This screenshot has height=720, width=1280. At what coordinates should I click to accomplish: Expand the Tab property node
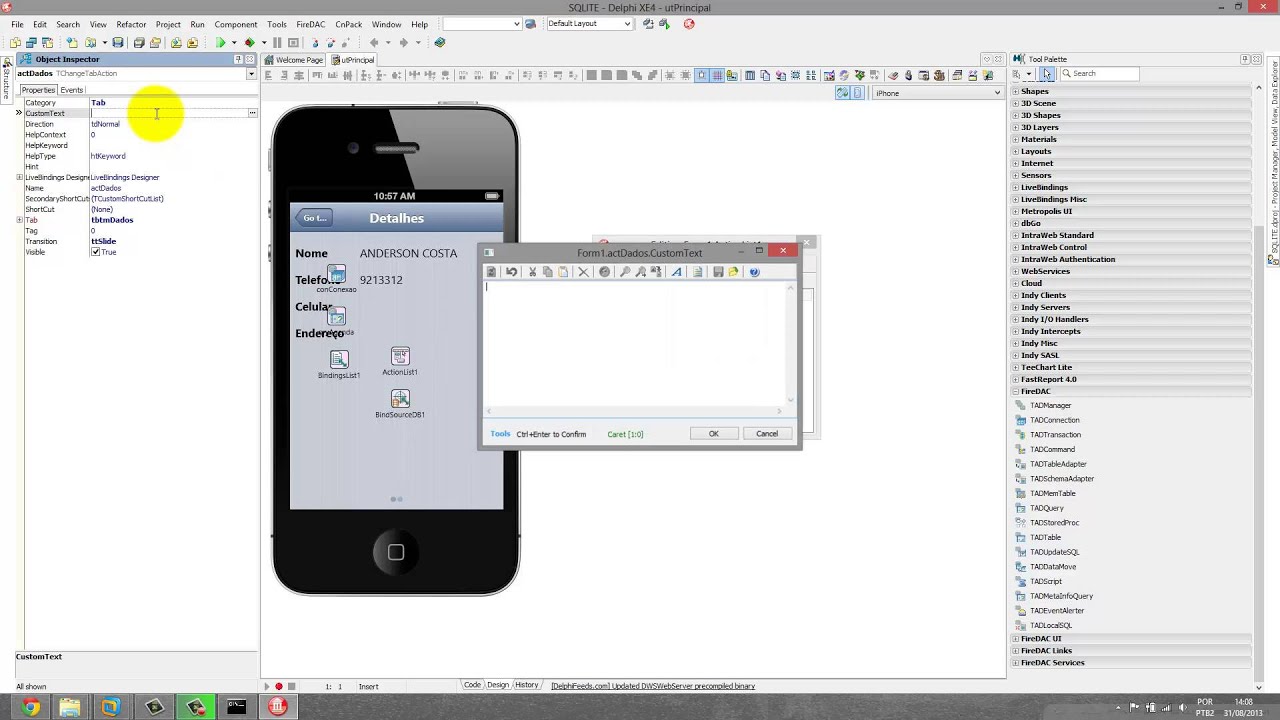coord(19,220)
